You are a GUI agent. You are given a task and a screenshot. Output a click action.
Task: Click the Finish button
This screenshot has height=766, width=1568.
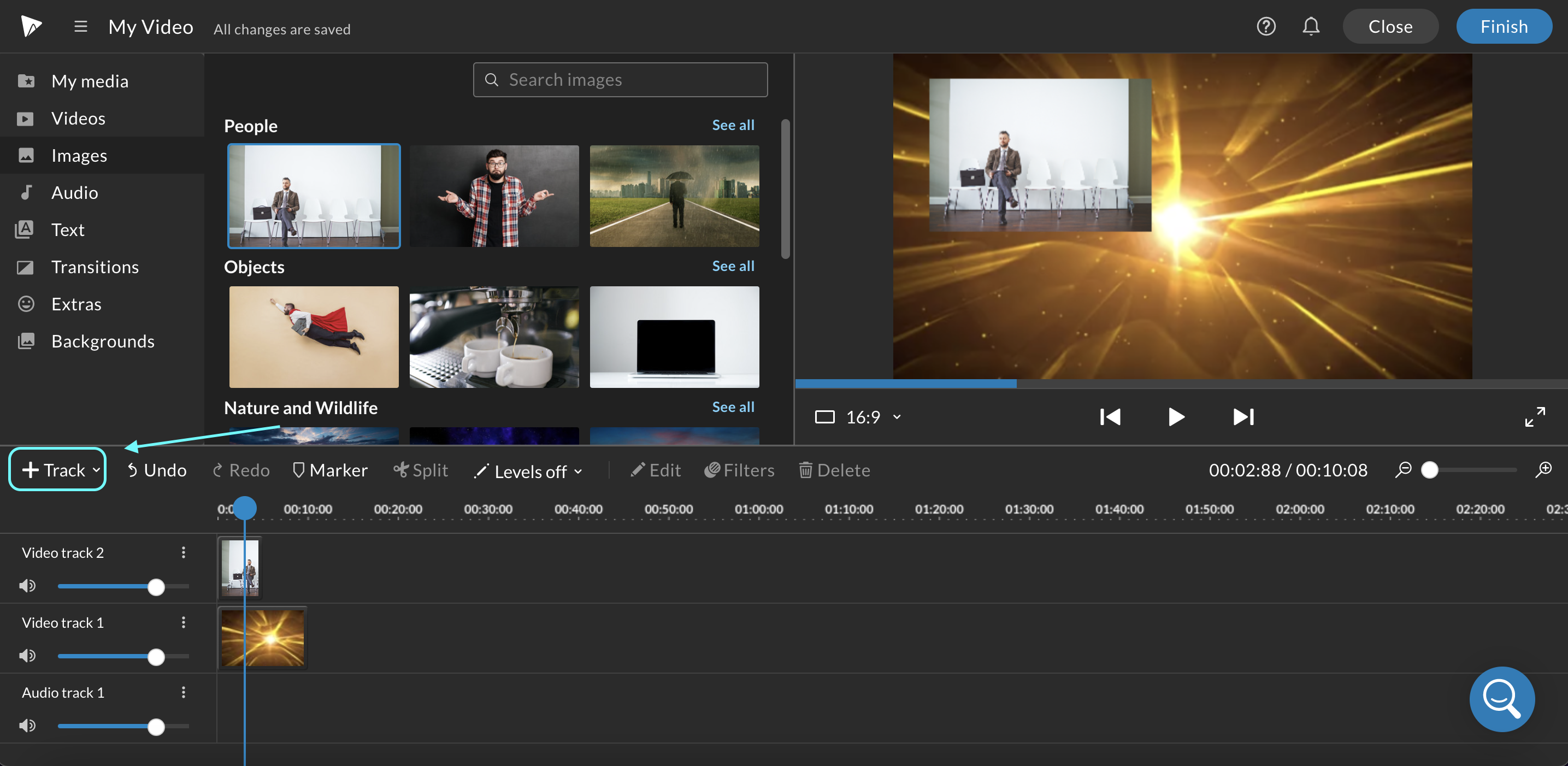(1504, 26)
